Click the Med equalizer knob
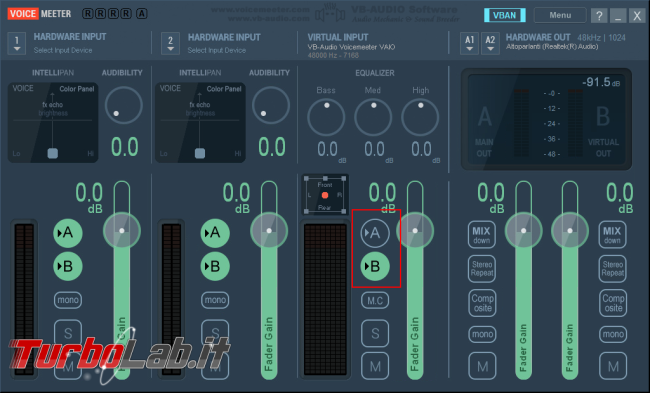Image resolution: width=650 pixels, height=393 pixels. coord(373,117)
